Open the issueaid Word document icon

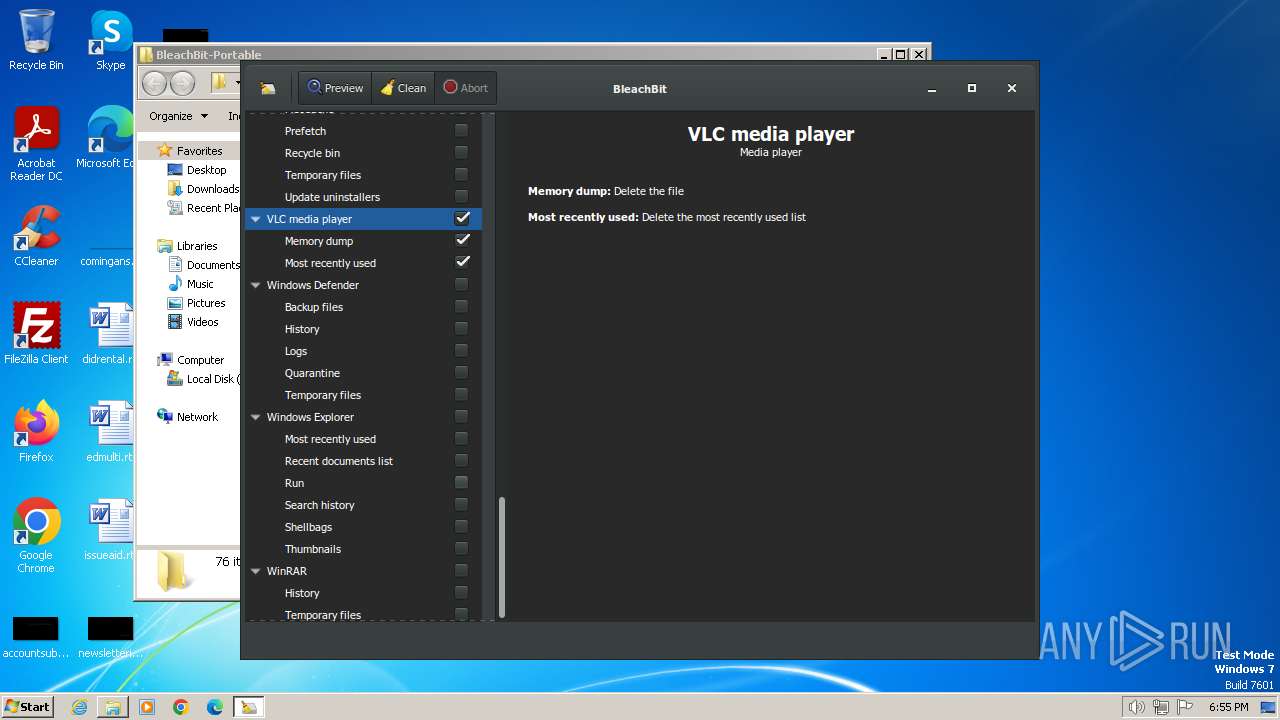(110, 530)
